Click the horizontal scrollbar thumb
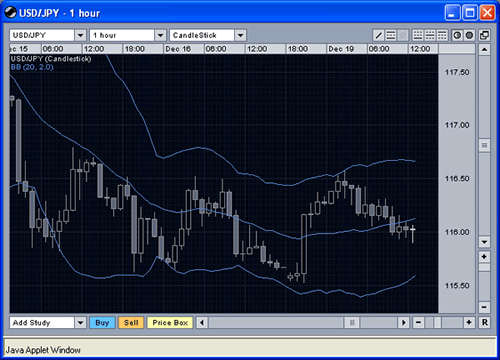The width and height of the screenshot is (500, 360). tap(352, 323)
